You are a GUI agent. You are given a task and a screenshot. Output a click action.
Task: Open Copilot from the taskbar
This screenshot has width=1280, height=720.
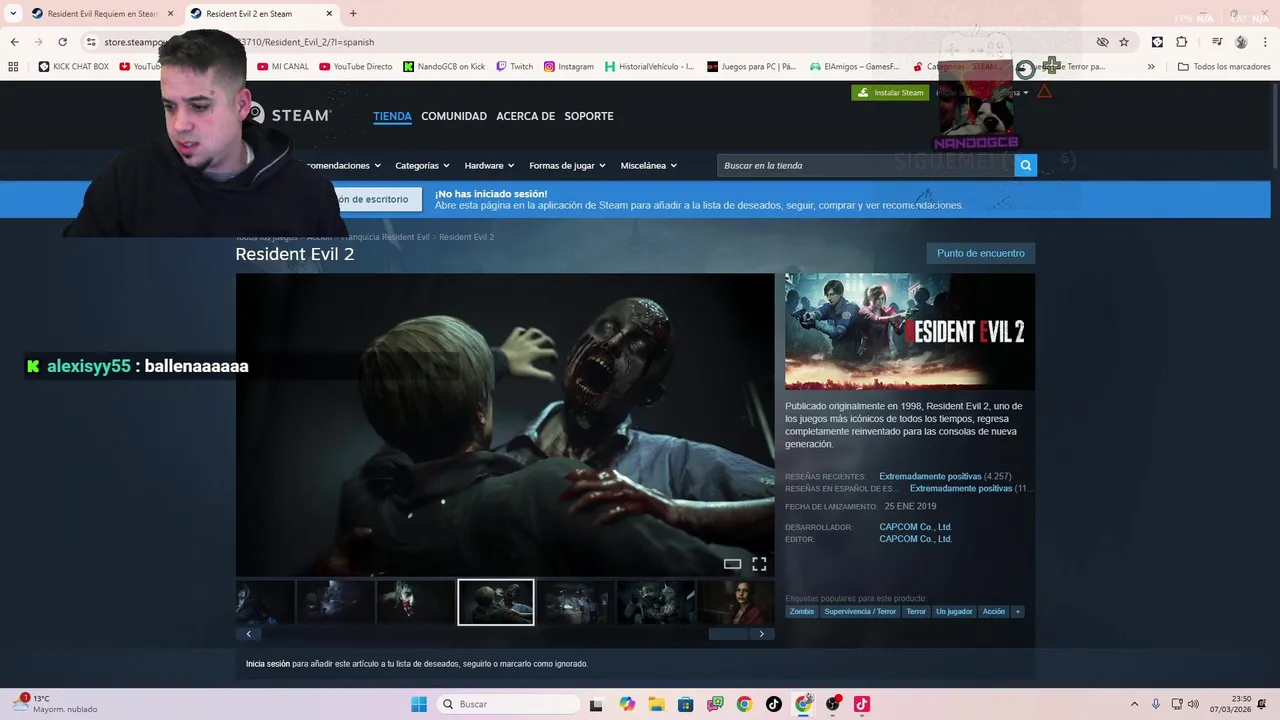point(627,704)
